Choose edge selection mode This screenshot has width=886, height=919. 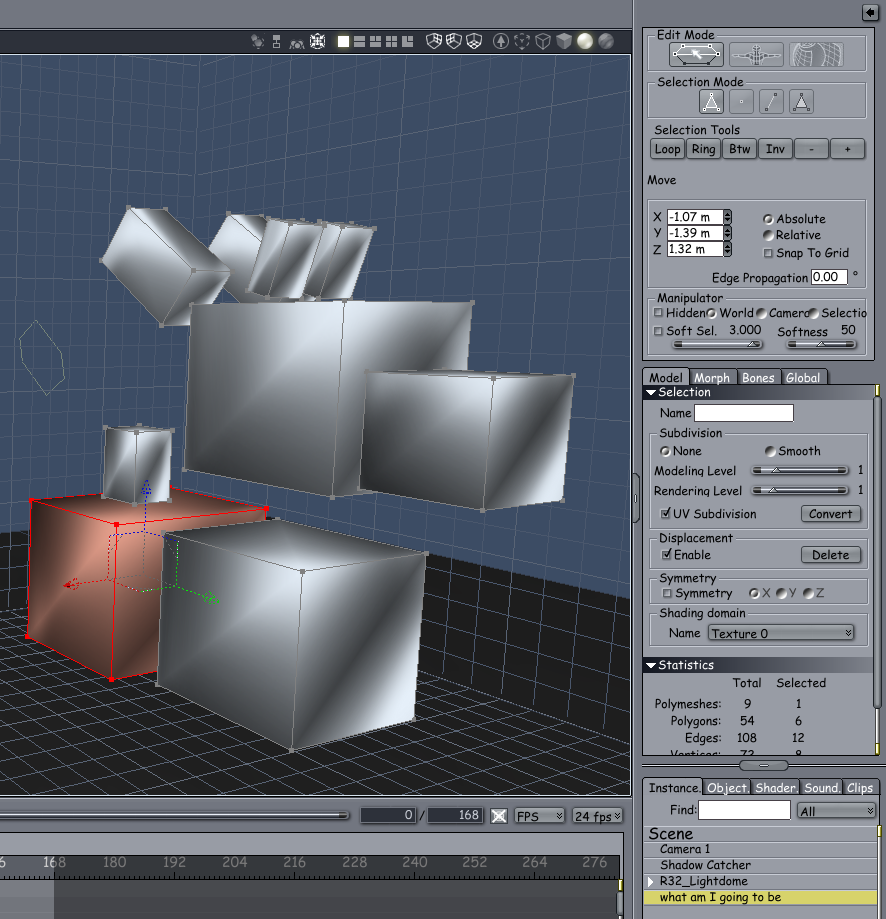771,102
